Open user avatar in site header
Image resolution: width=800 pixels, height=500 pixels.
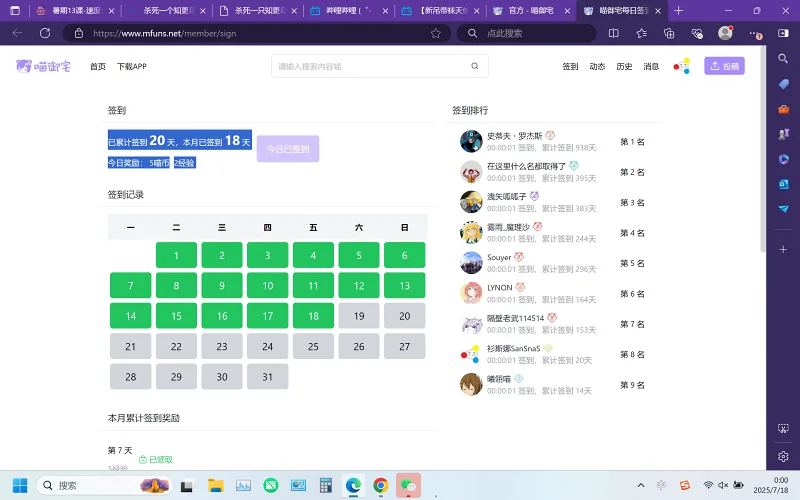click(682, 66)
